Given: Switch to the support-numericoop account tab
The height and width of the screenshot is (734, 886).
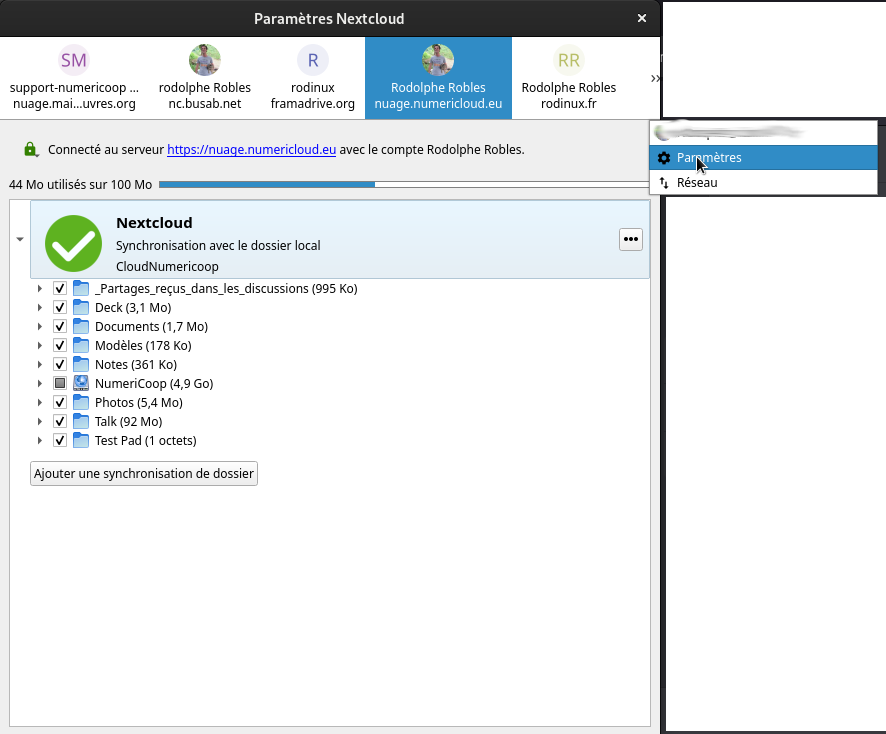Looking at the screenshot, I should click(74, 78).
